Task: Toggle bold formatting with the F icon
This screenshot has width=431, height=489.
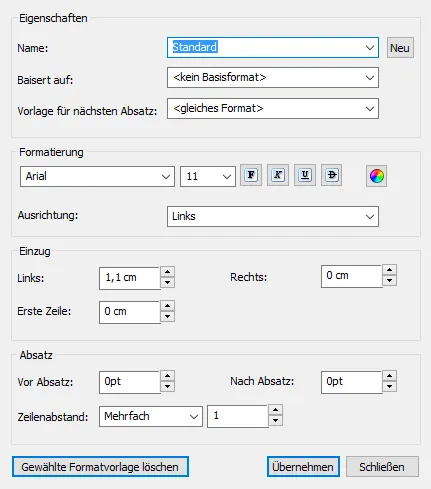Action: tap(251, 175)
